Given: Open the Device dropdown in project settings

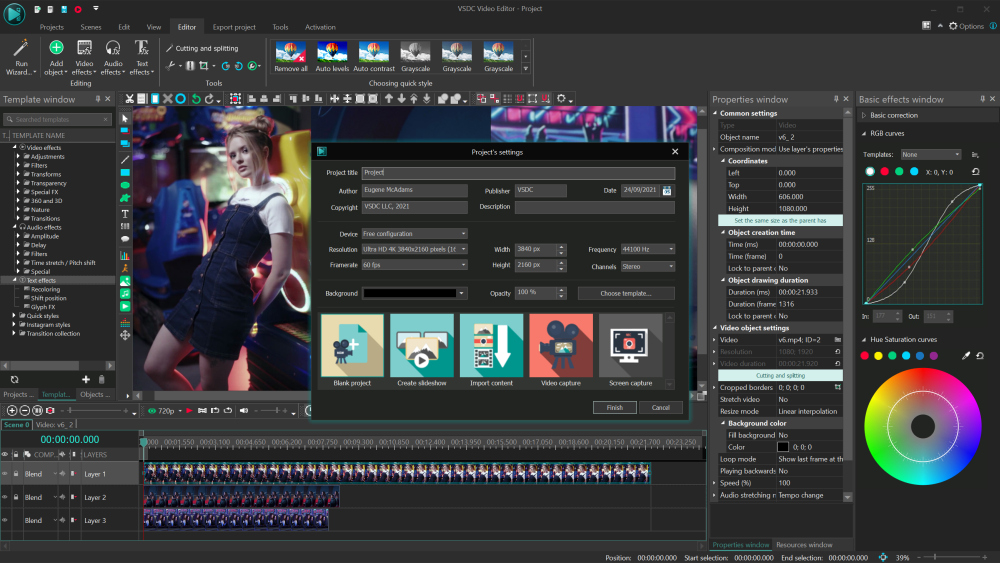Looking at the screenshot, I should 415,233.
